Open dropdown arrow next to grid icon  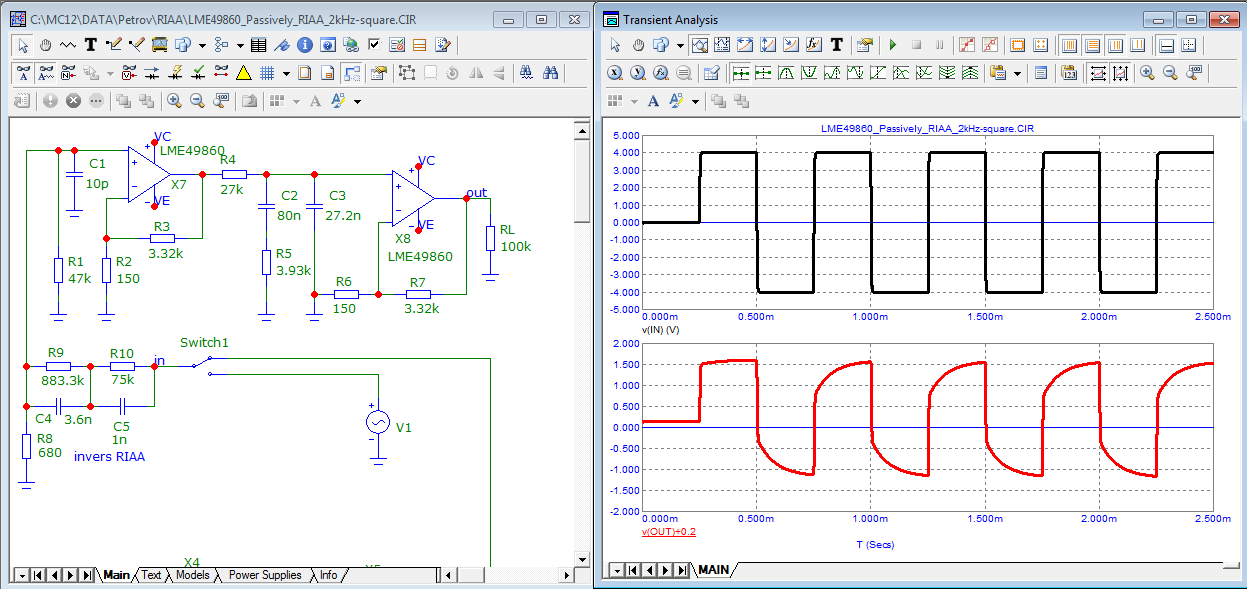click(x=286, y=73)
